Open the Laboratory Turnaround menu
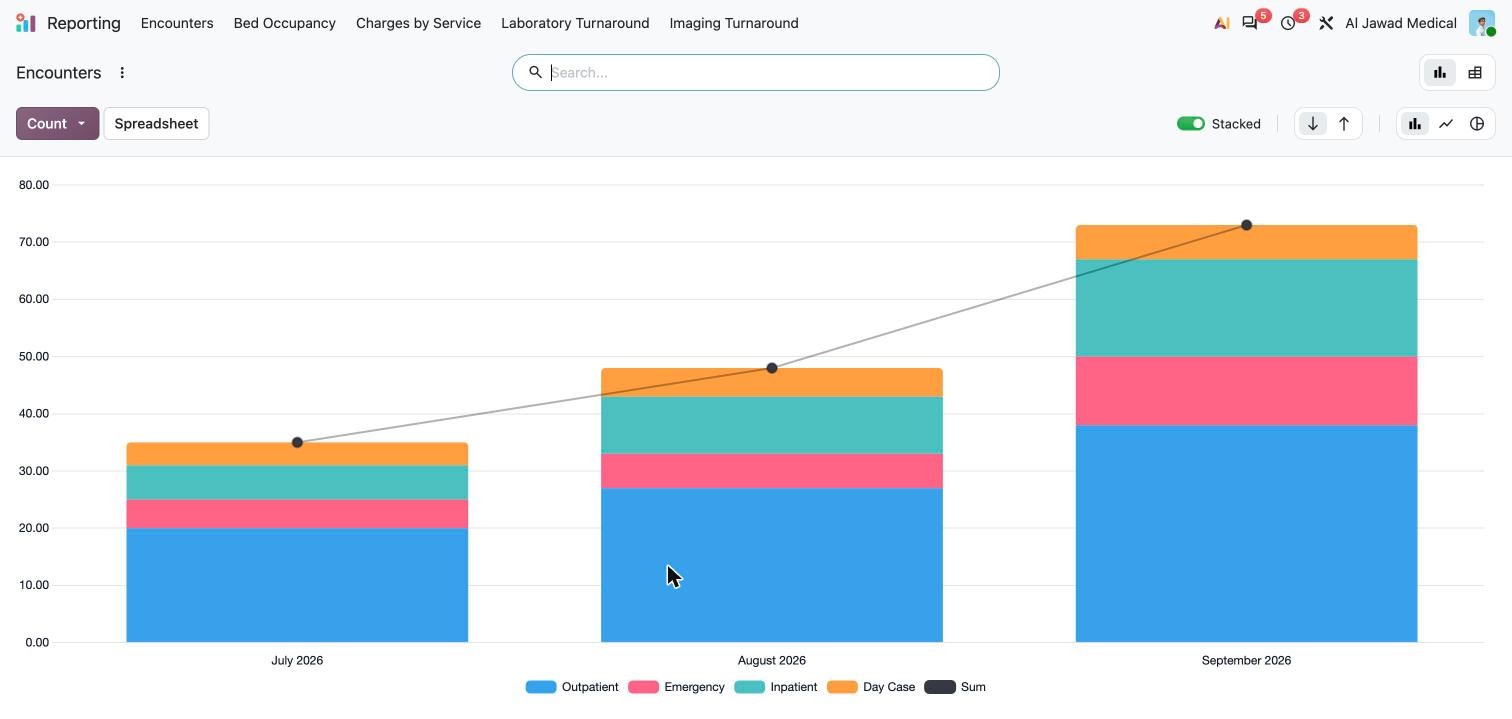Viewport: 1512px width, 719px height. point(575,23)
